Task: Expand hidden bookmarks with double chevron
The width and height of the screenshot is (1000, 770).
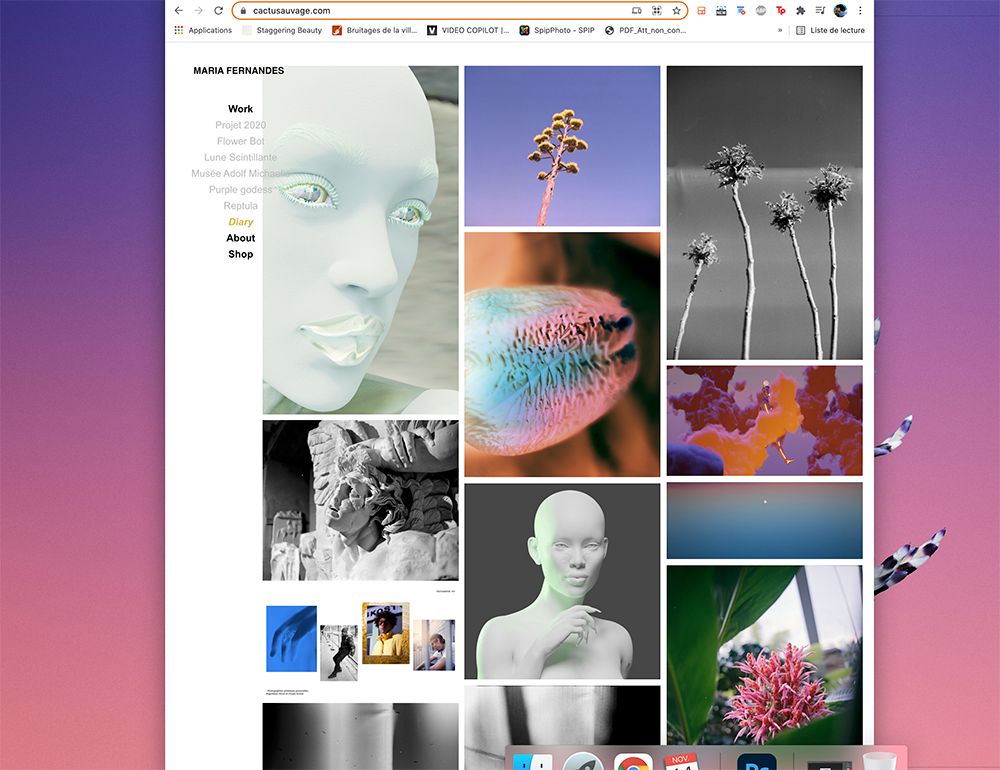Action: [780, 30]
